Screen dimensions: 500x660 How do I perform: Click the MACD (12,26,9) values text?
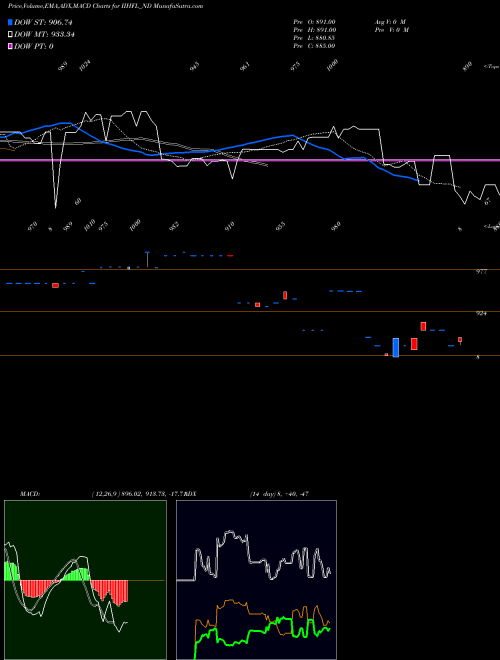pyautogui.click(x=138, y=494)
